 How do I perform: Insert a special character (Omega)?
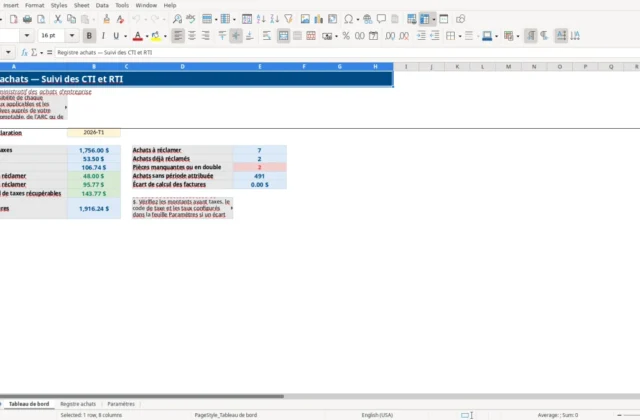pos(349,19)
